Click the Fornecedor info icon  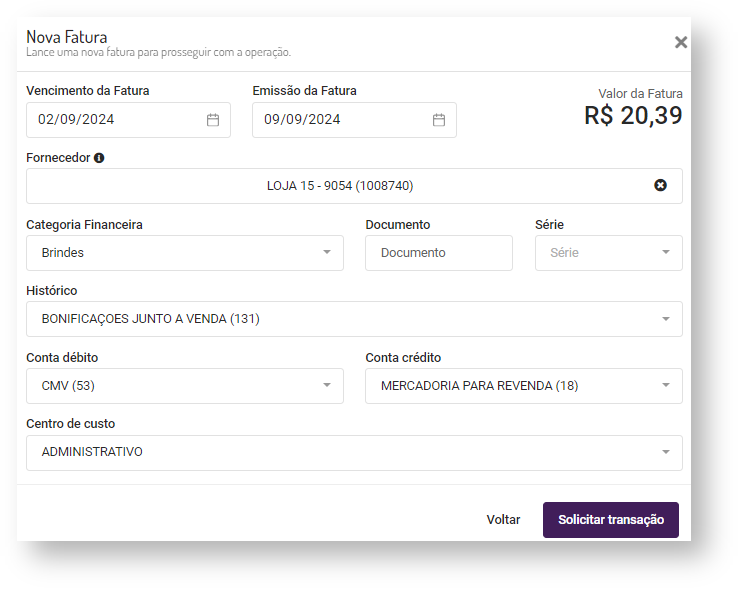point(99,158)
